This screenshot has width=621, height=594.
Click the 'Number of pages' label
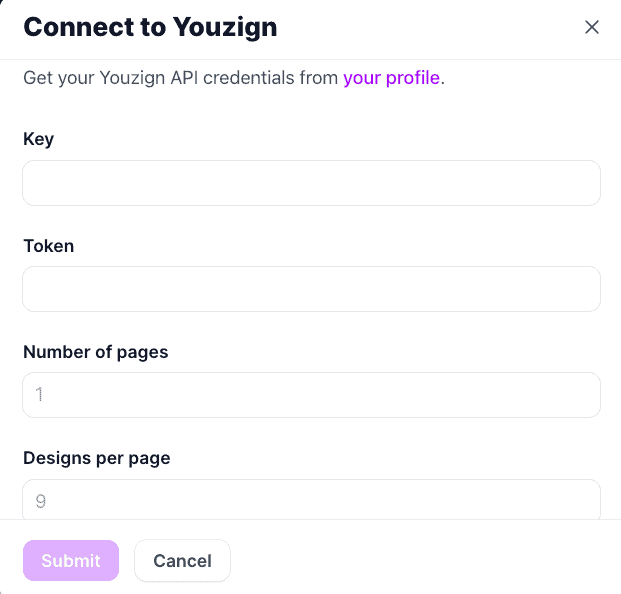pos(95,352)
